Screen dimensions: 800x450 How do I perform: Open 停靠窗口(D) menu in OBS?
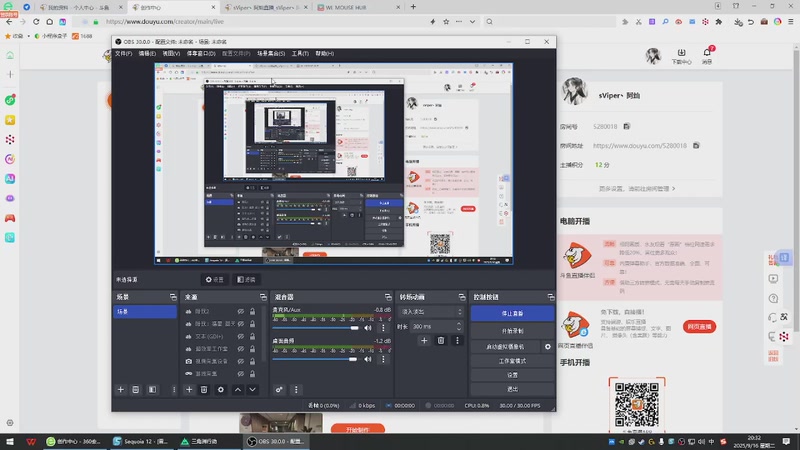coord(201,54)
